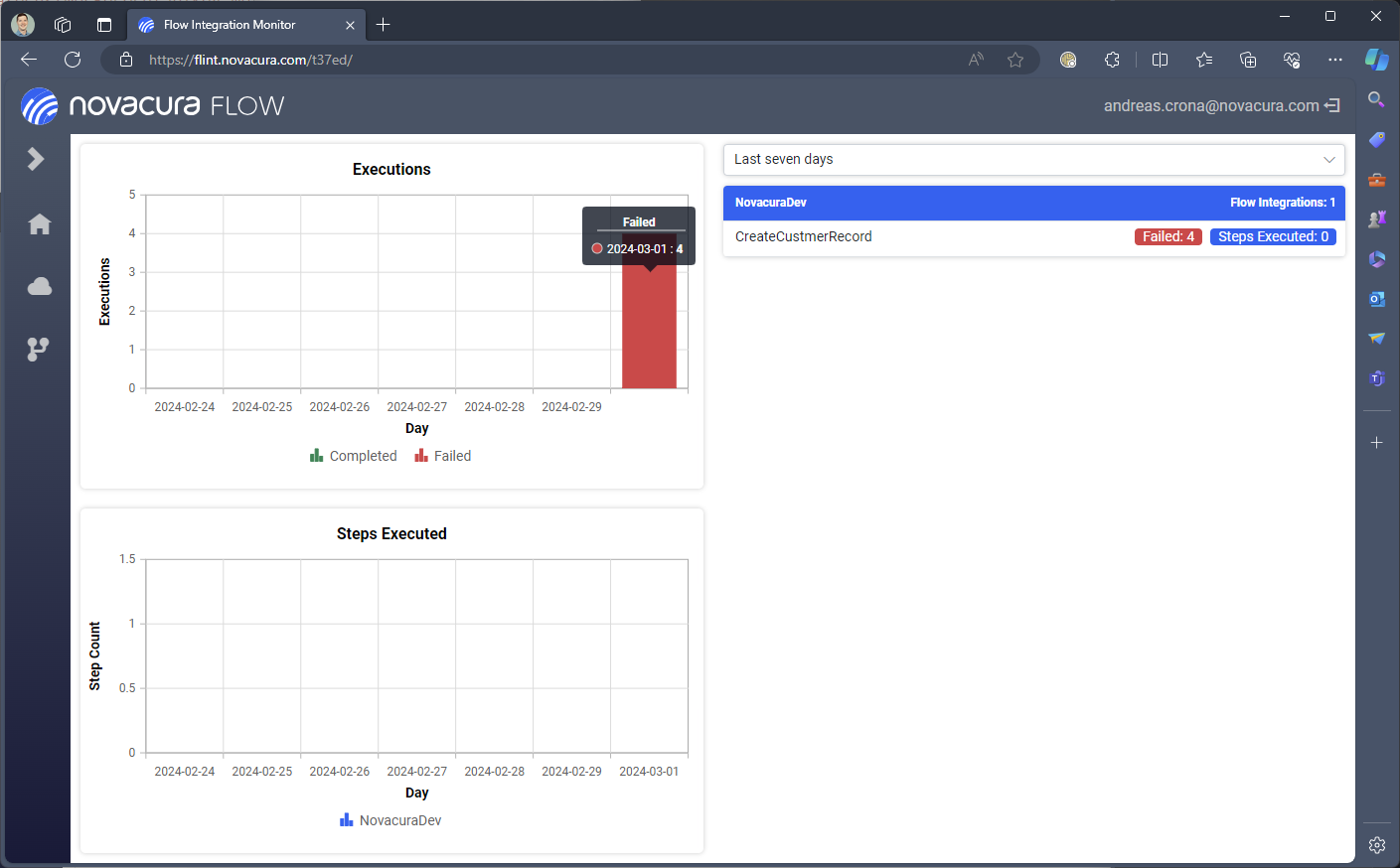
Task: Open Copilot icon in browser toolbar
Action: [1376, 60]
